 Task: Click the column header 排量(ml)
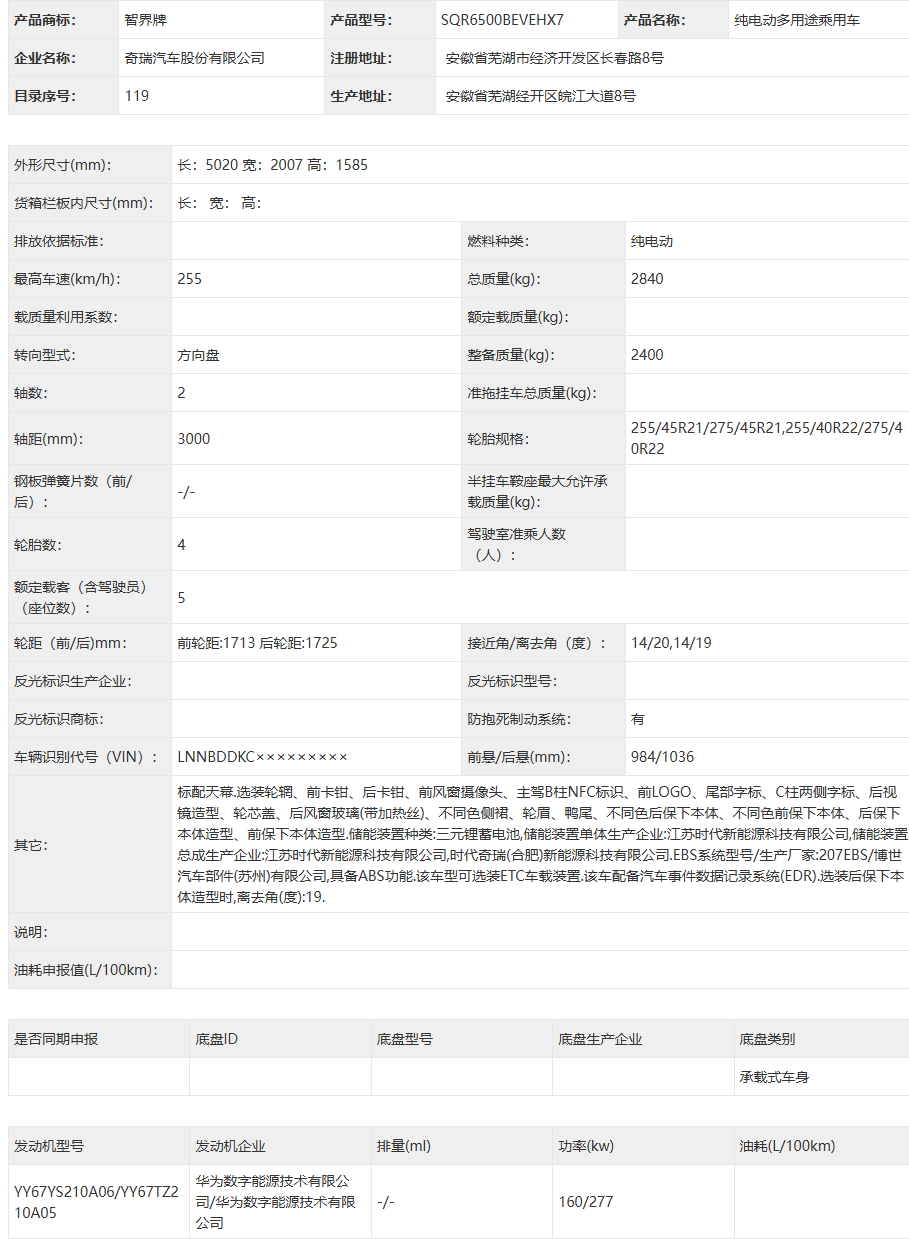pyautogui.click(x=403, y=1146)
